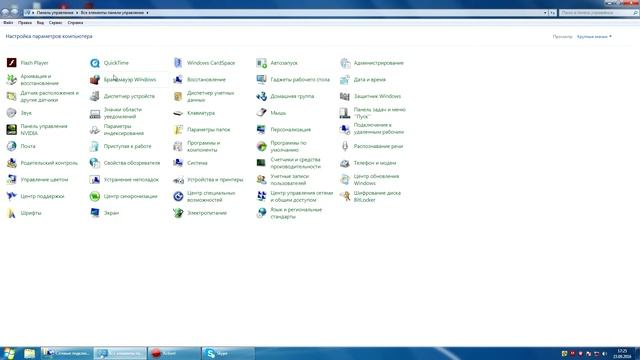Open Телефон и модем item
640x360 pixels.
click(x=368, y=163)
